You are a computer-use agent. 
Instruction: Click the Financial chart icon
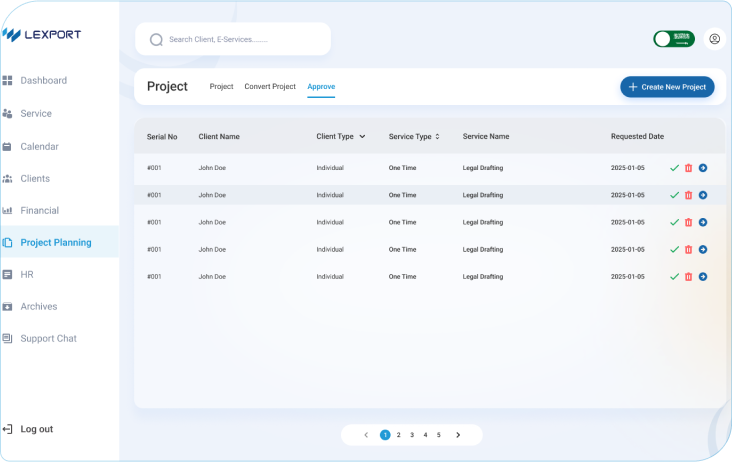(8, 211)
